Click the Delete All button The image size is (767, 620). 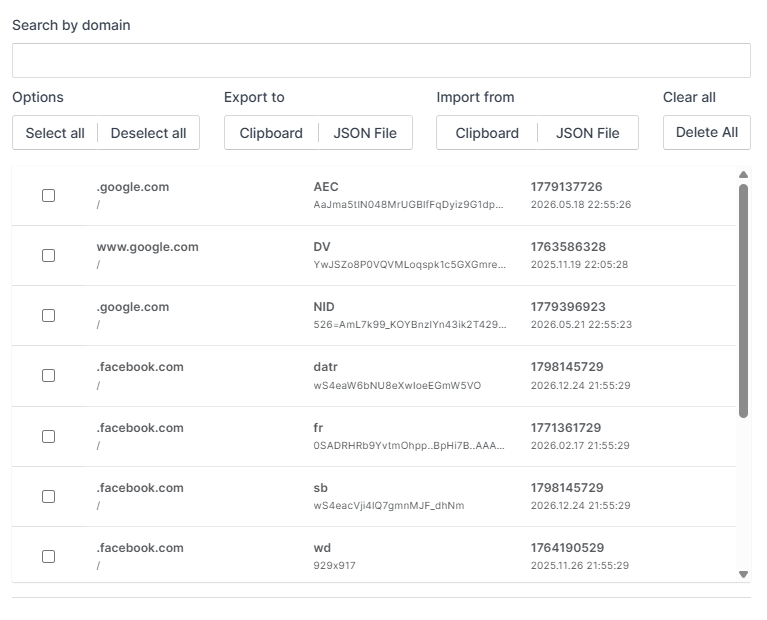pyautogui.click(x=706, y=132)
